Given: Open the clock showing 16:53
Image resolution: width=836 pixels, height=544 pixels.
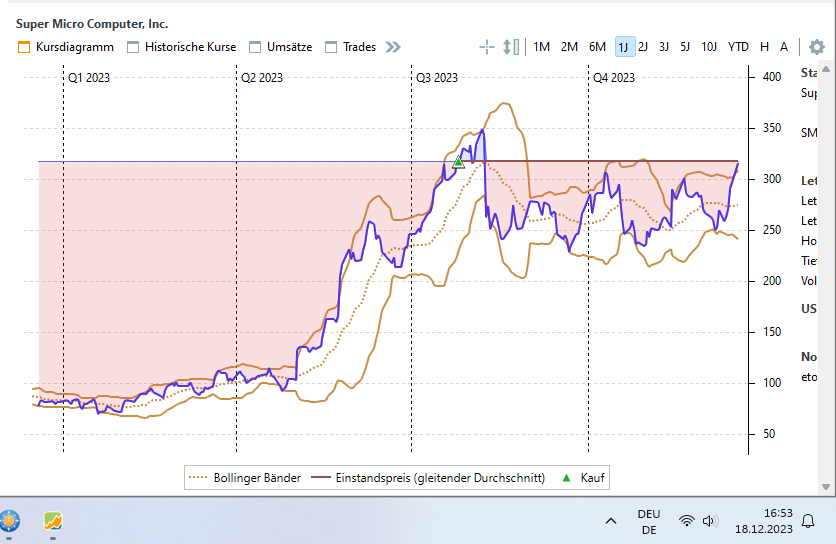Looking at the screenshot, I should coord(763,521).
